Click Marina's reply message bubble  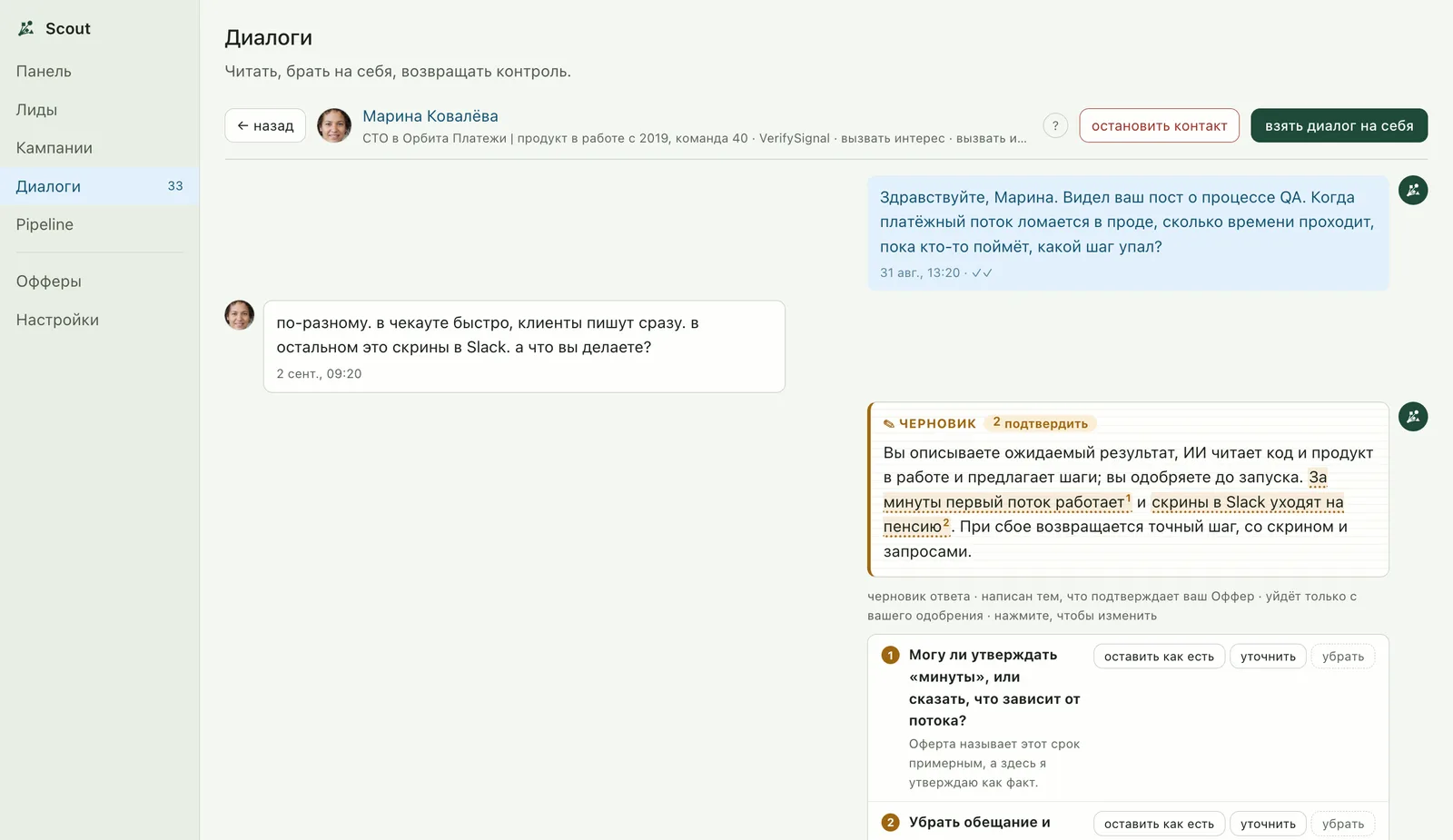(524, 347)
